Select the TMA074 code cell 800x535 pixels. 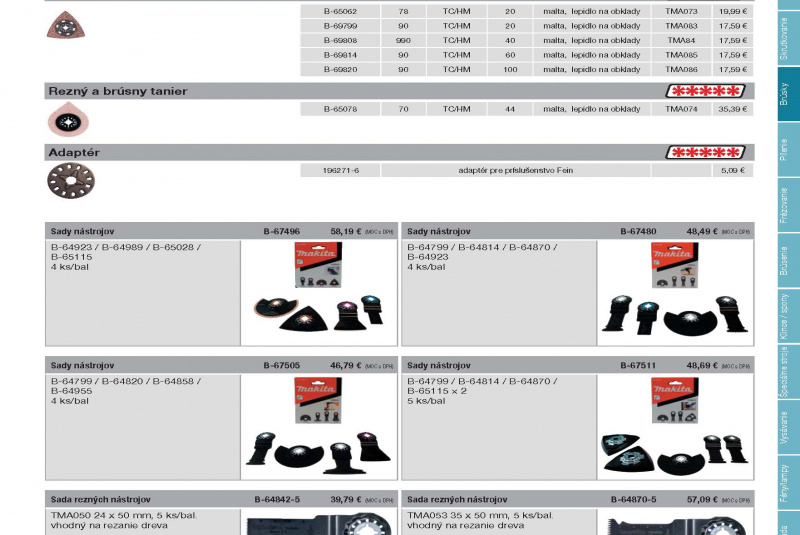pos(682,109)
